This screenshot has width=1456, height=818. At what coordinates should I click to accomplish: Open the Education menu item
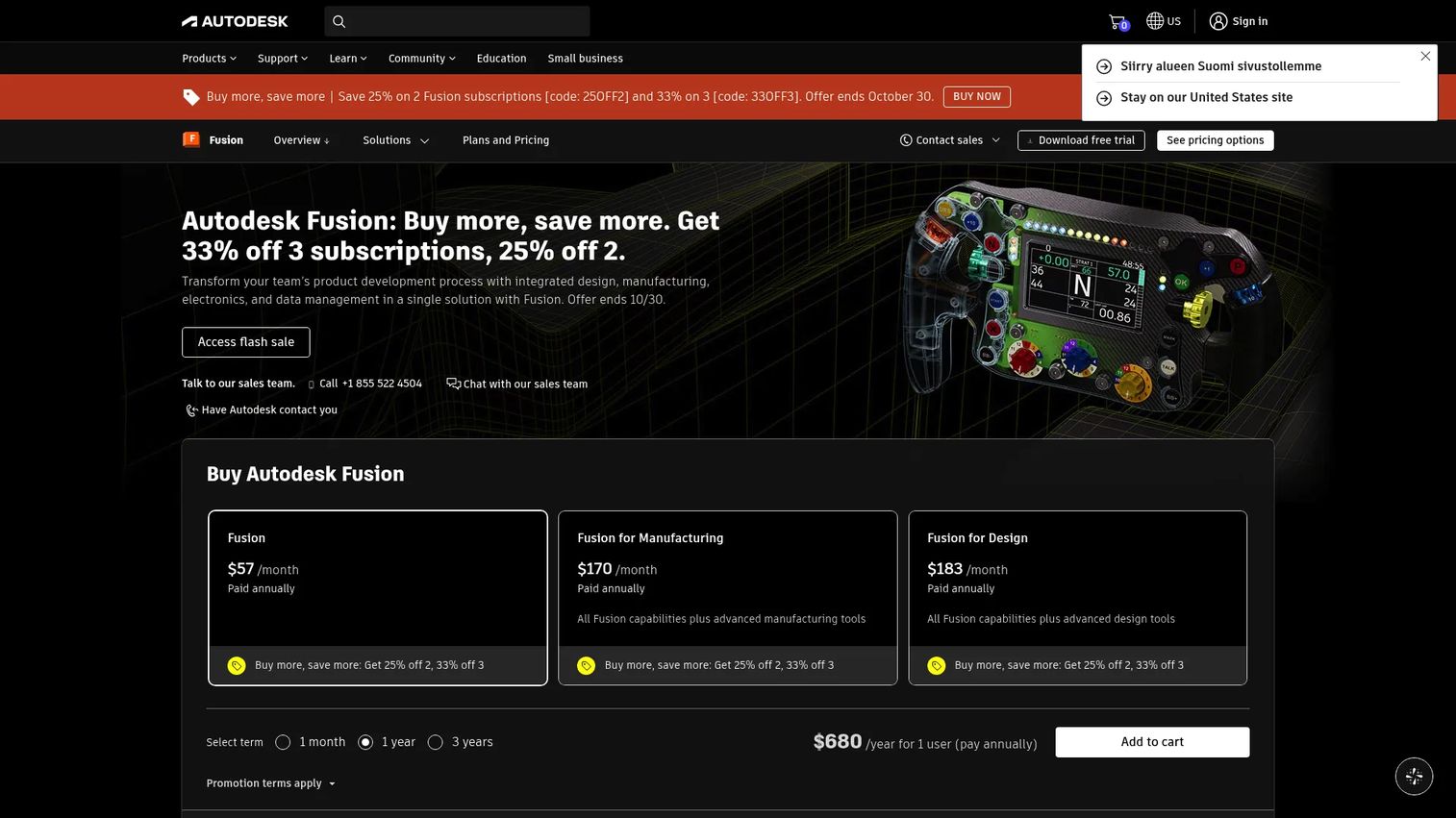pos(501,59)
